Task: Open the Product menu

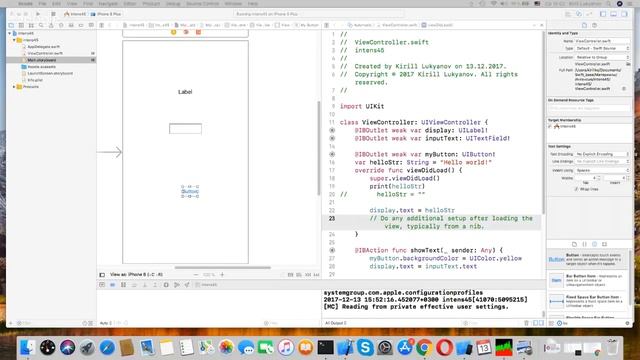Action: point(151,4)
